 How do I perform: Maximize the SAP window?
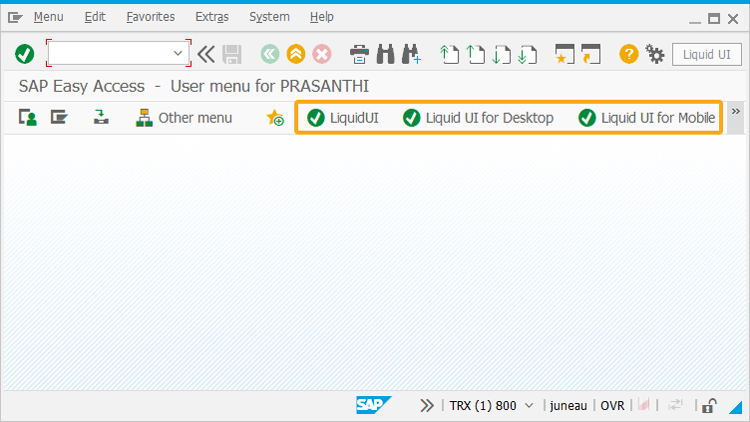[x=714, y=19]
